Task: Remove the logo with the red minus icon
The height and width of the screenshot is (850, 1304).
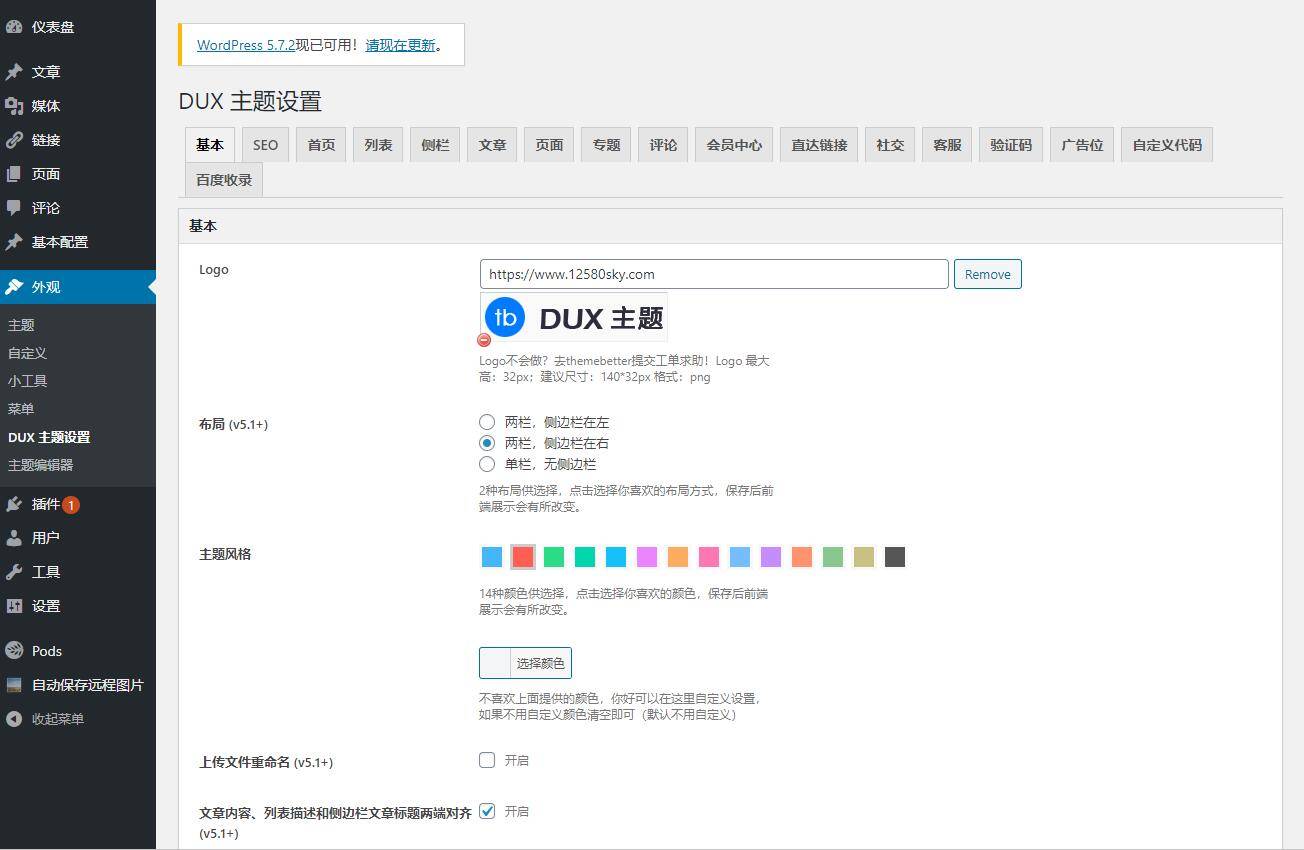Action: pyautogui.click(x=485, y=339)
